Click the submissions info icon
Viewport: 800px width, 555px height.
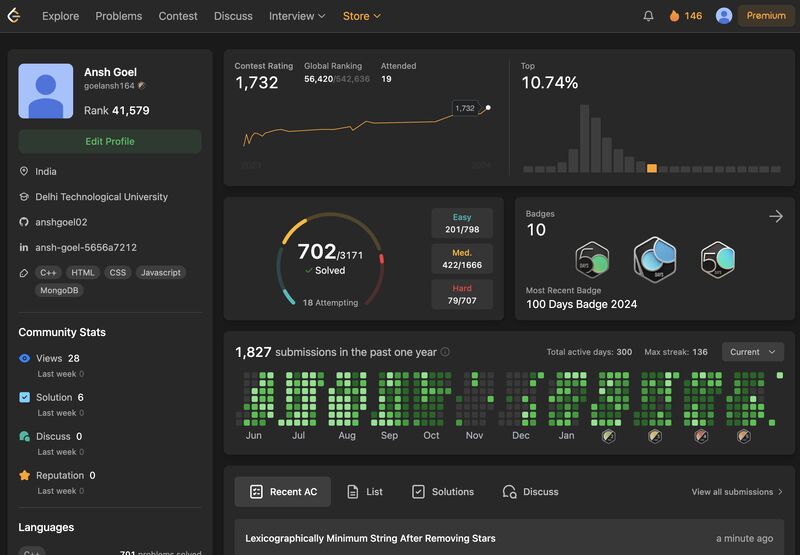coord(445,352)
